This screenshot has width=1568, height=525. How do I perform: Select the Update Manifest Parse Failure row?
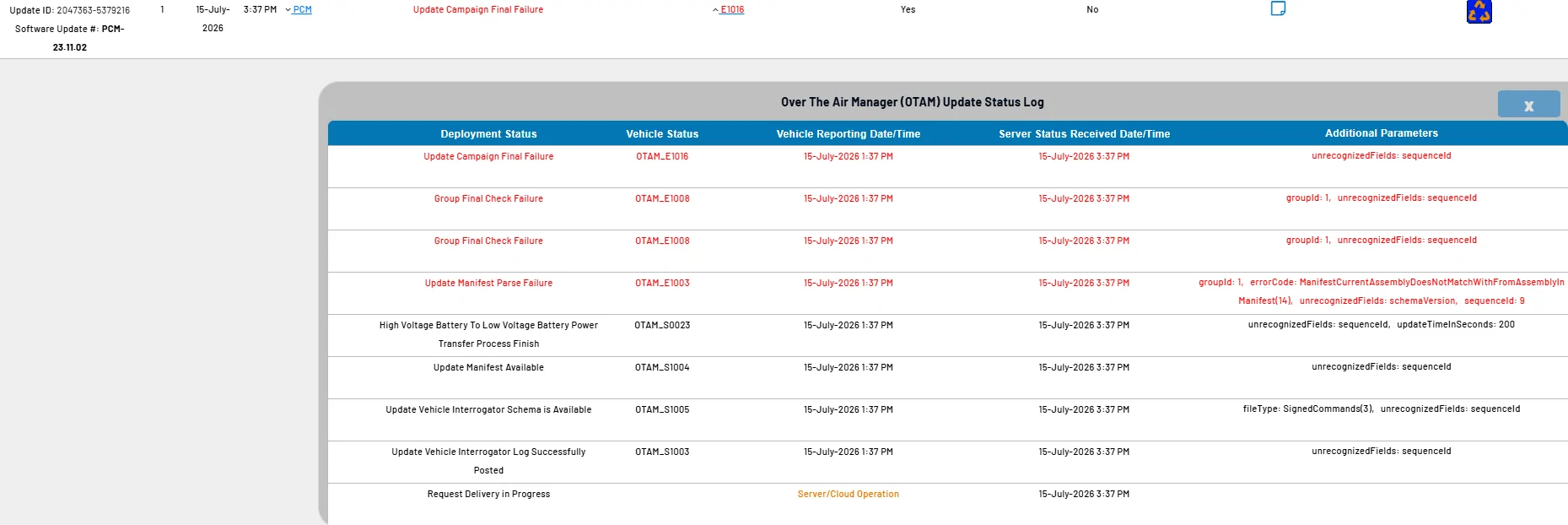point(947,293)
